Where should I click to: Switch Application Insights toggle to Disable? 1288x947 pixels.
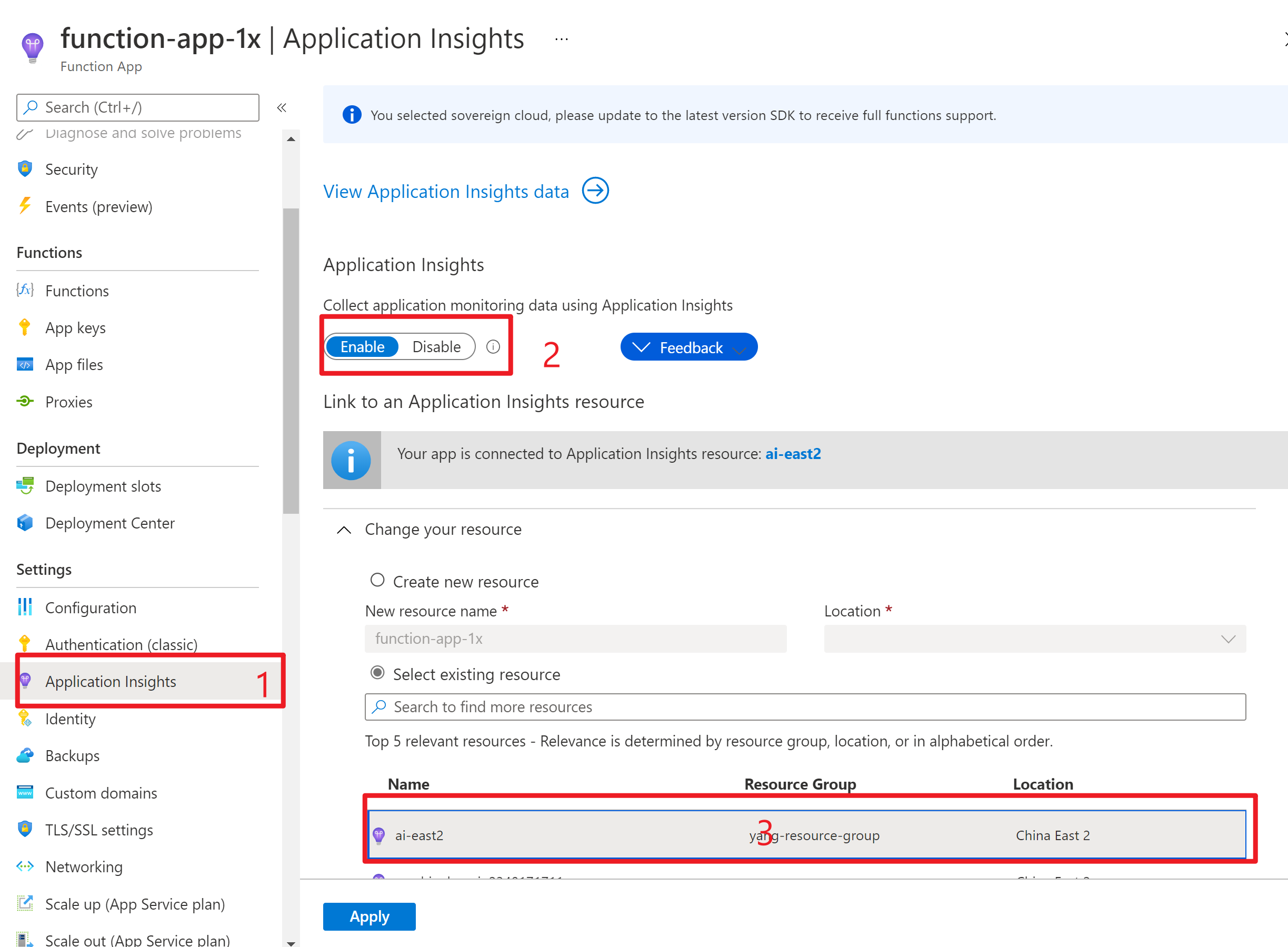click(436, 347)
